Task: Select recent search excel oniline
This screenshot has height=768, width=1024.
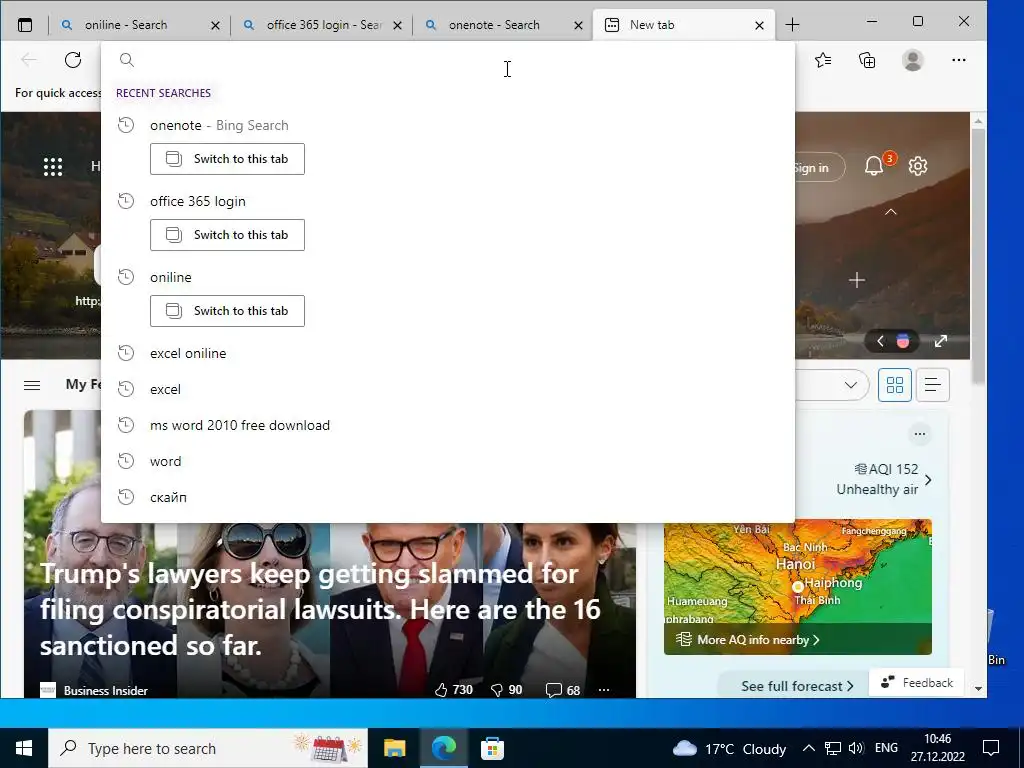Action: [x=448, y=353]
